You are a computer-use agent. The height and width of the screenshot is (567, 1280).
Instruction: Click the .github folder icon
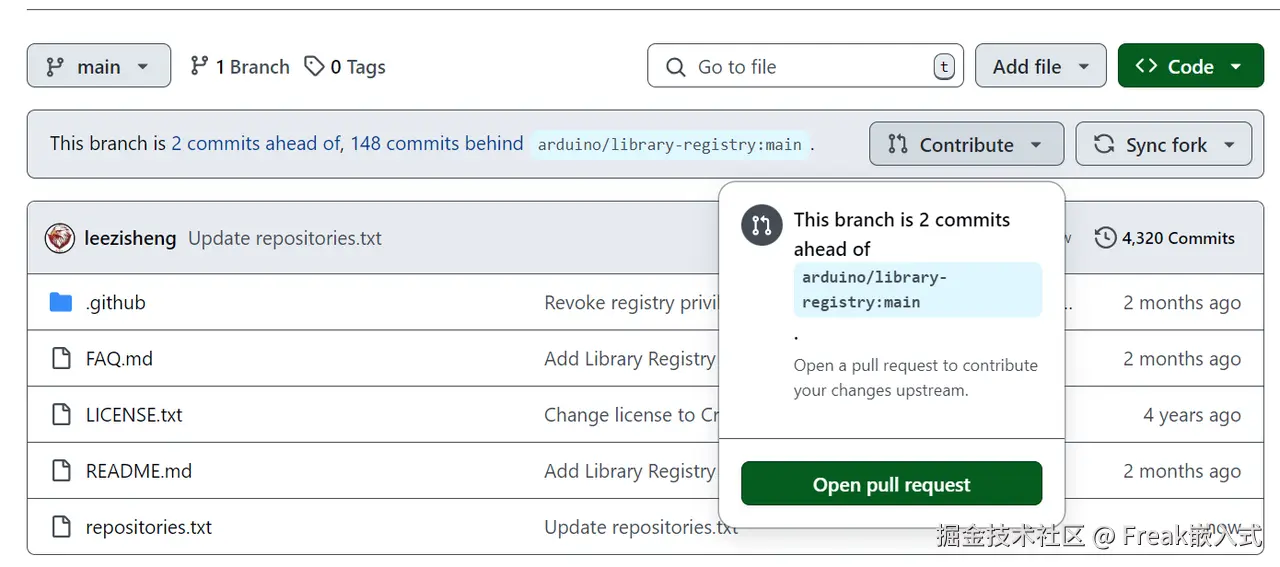tap(61, 302)
